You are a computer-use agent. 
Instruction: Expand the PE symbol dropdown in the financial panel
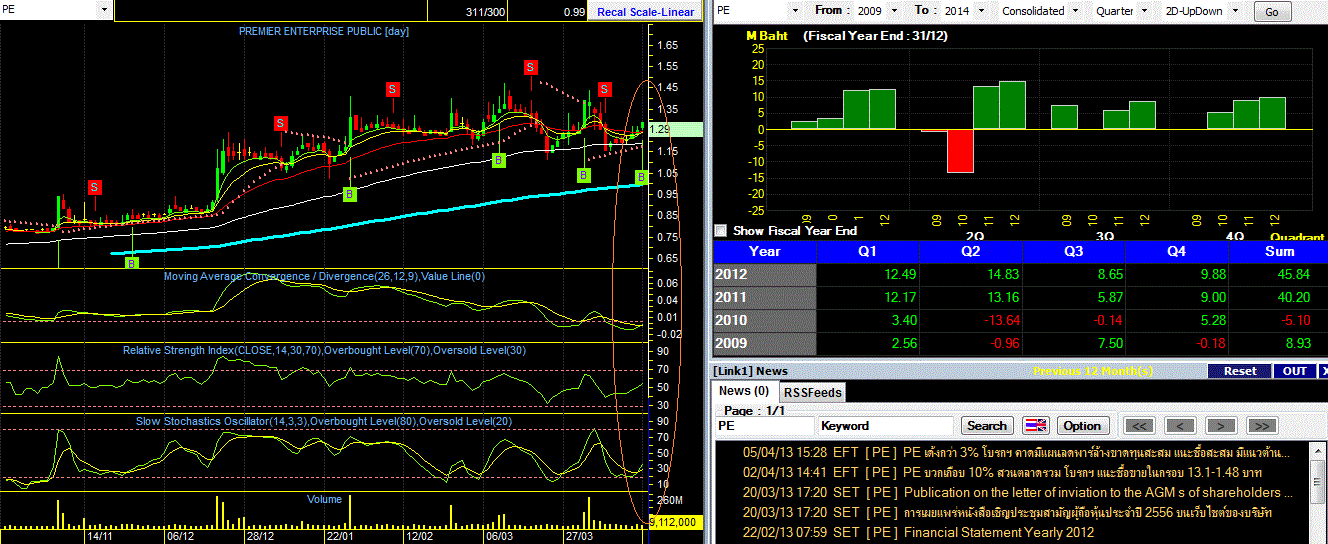(x=796, y=10)
